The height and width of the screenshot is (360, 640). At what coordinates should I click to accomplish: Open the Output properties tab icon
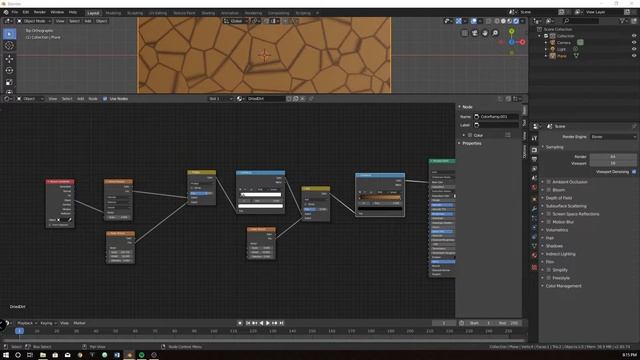(x=534, y=159)
